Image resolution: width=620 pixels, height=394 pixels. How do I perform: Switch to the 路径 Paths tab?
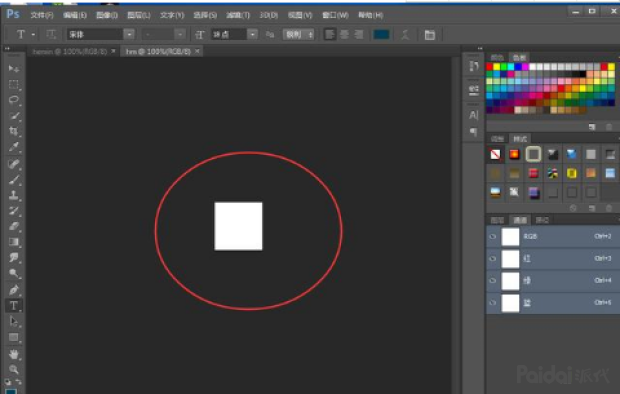(542, 220)
